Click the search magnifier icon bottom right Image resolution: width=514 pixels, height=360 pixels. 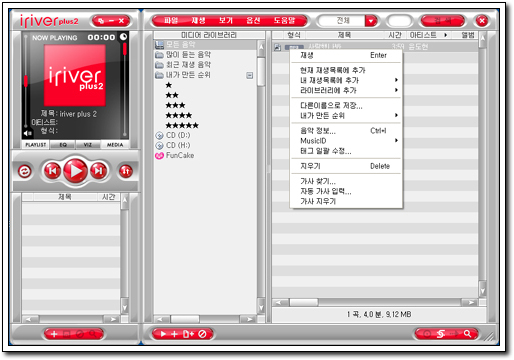(x=467, y=334)
